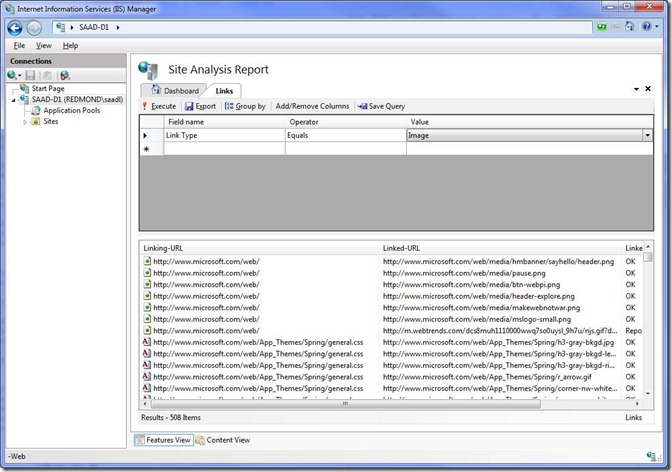The height and width of the screenshot is (472, 672).
Task: Click the Linked-URL column header
Action: coord(501,248)
